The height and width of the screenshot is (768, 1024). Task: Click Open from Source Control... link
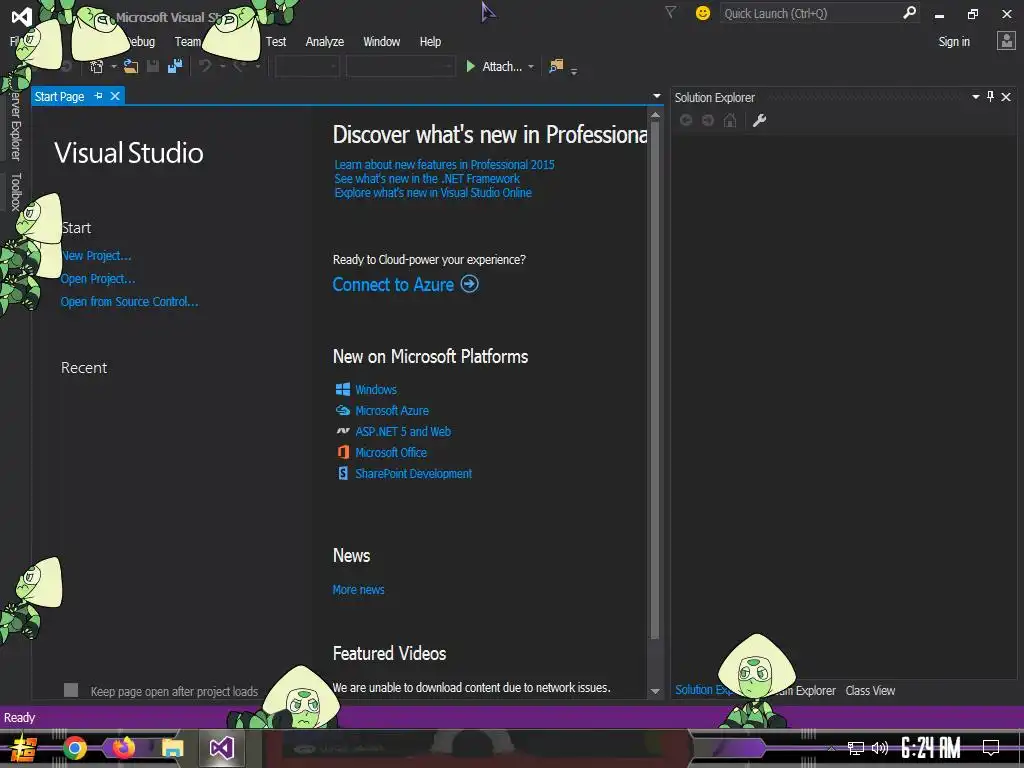tap(129, 302)
